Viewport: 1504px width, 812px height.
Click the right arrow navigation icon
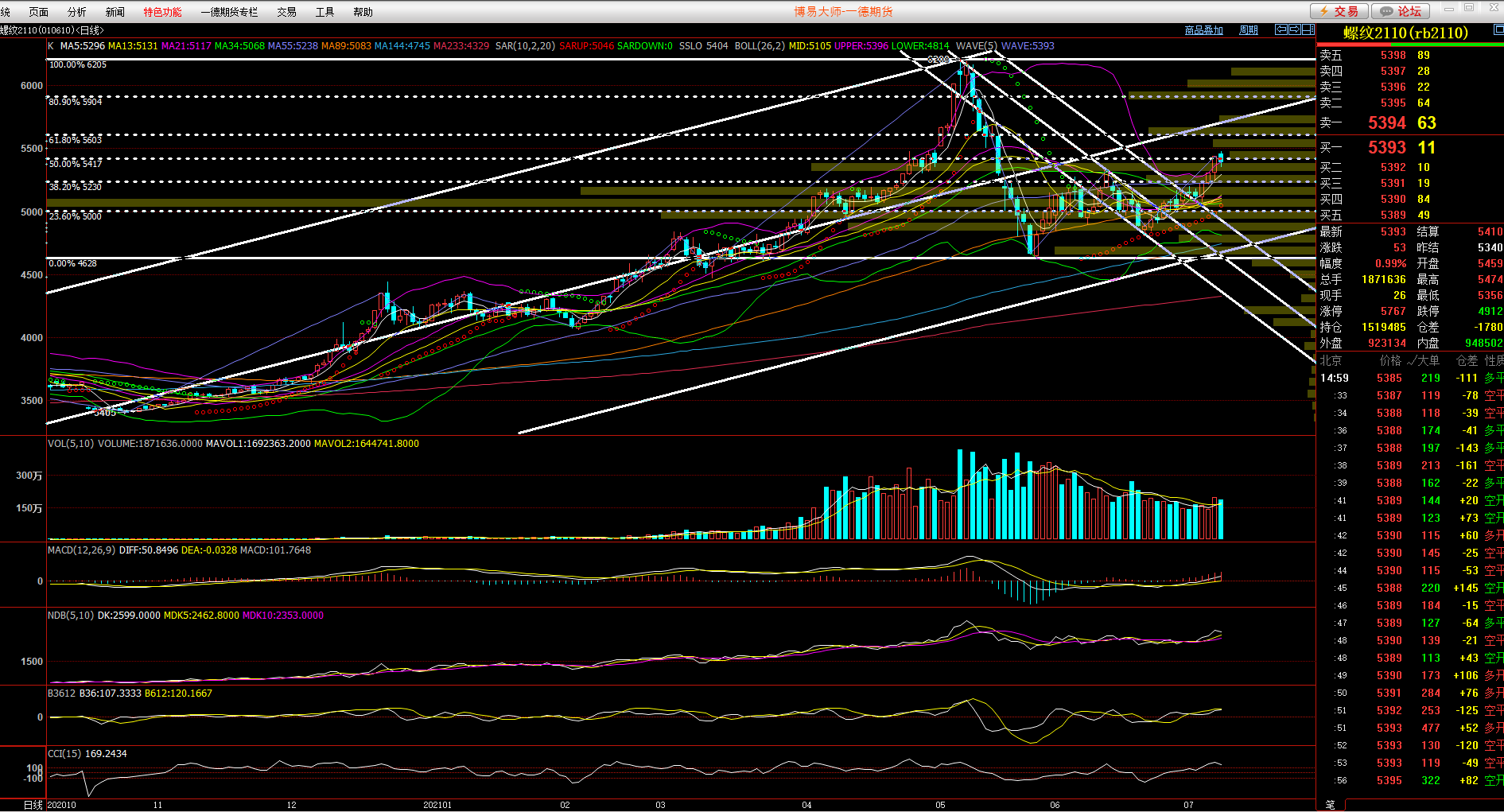coord(1294,29)
